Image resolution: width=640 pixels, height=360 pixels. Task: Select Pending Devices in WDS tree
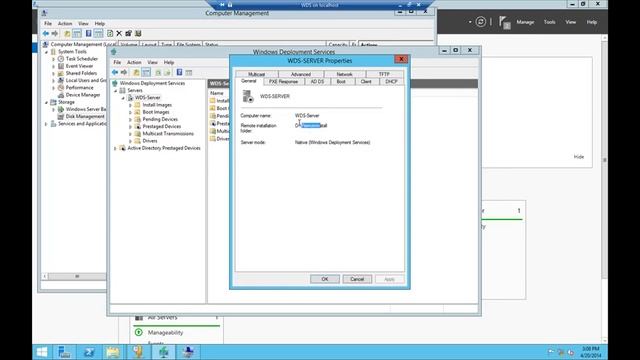pyautogui.click(x=160, y=119)
